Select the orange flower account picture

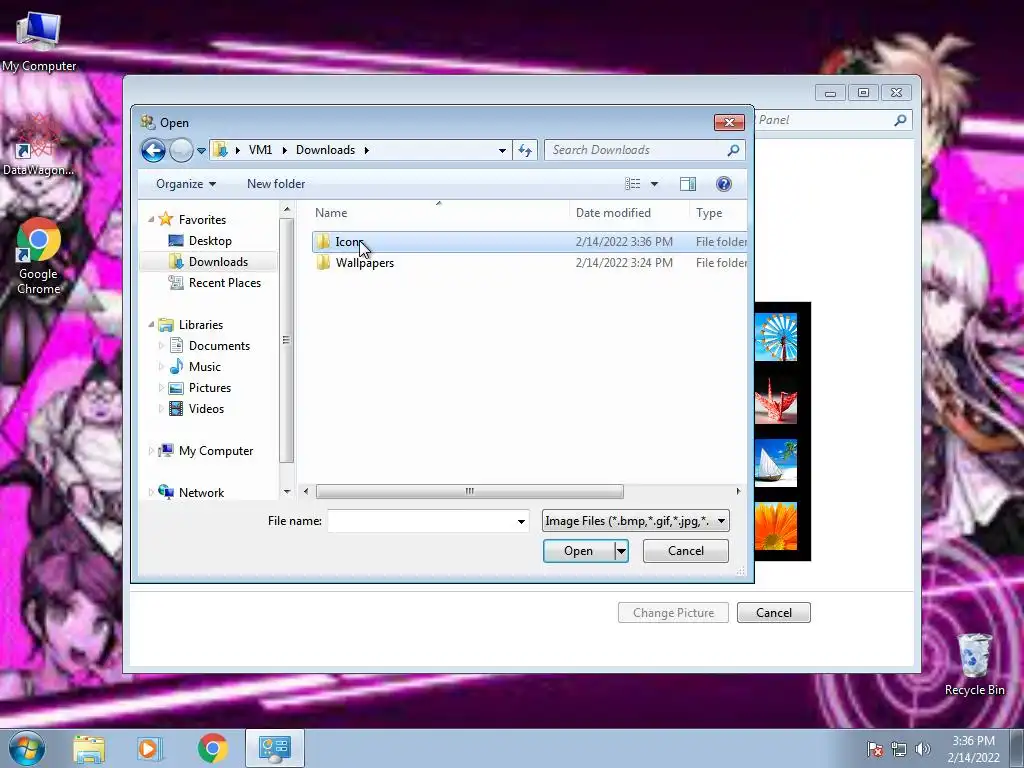pos(776,526)
